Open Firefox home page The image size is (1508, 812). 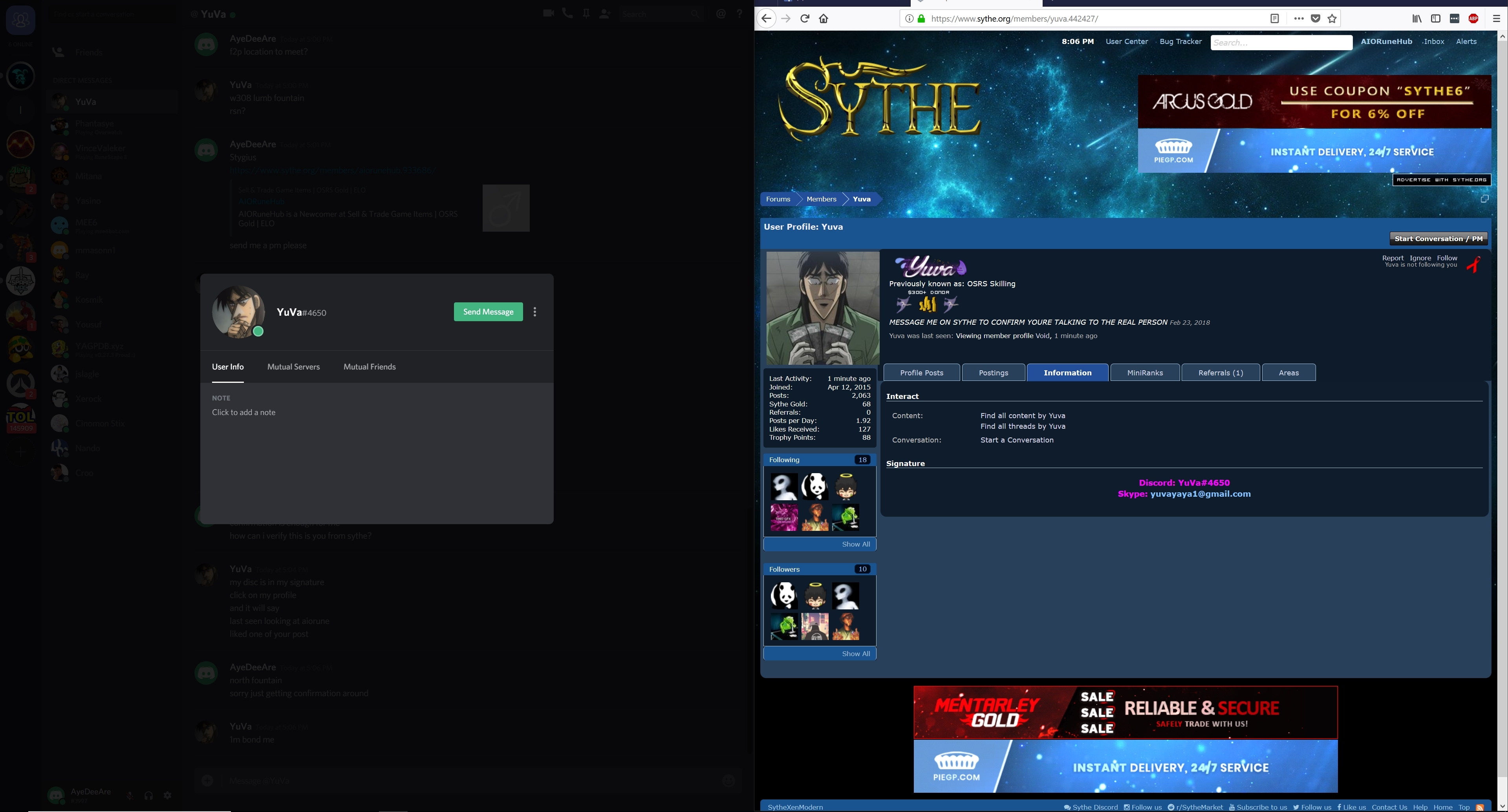click(x=824, y=19)
